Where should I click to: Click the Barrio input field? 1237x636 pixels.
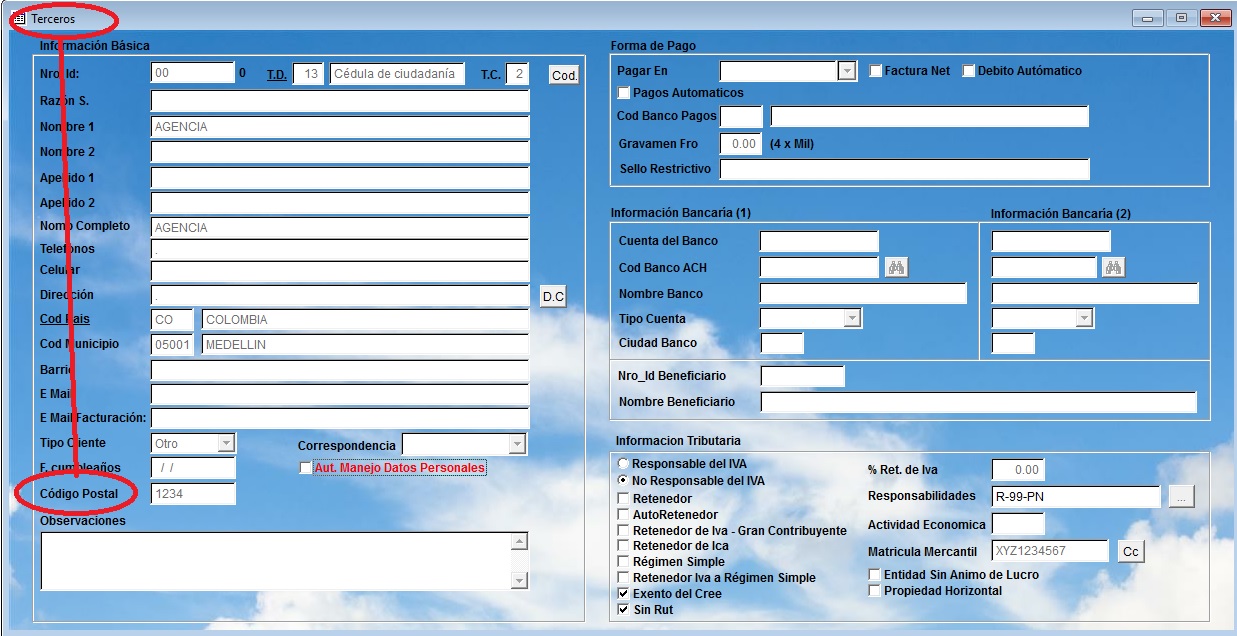pyautogui.click(x=340, y=370)
